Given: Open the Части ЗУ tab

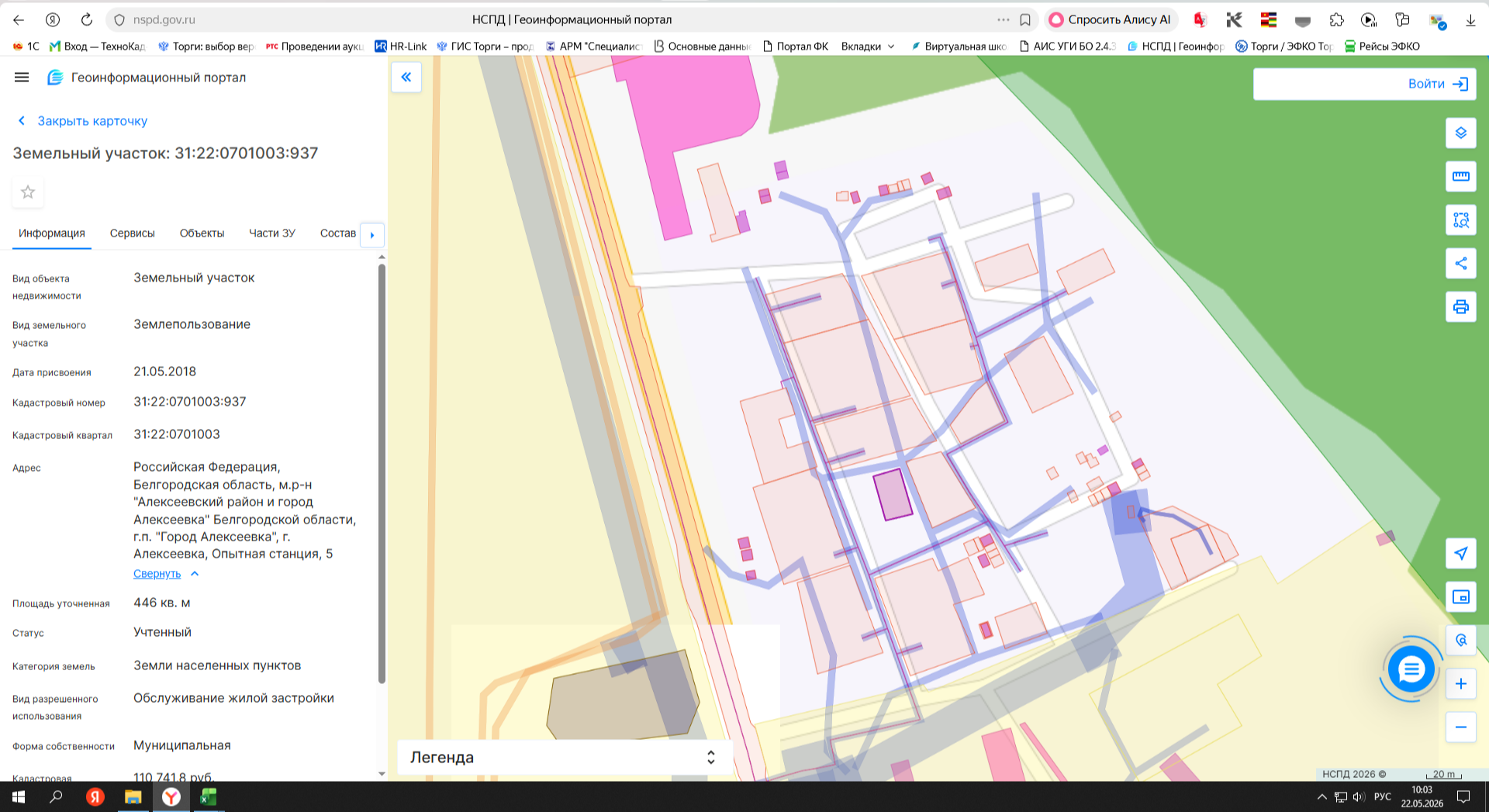Looking at the screenshot, I should point(272,233).
